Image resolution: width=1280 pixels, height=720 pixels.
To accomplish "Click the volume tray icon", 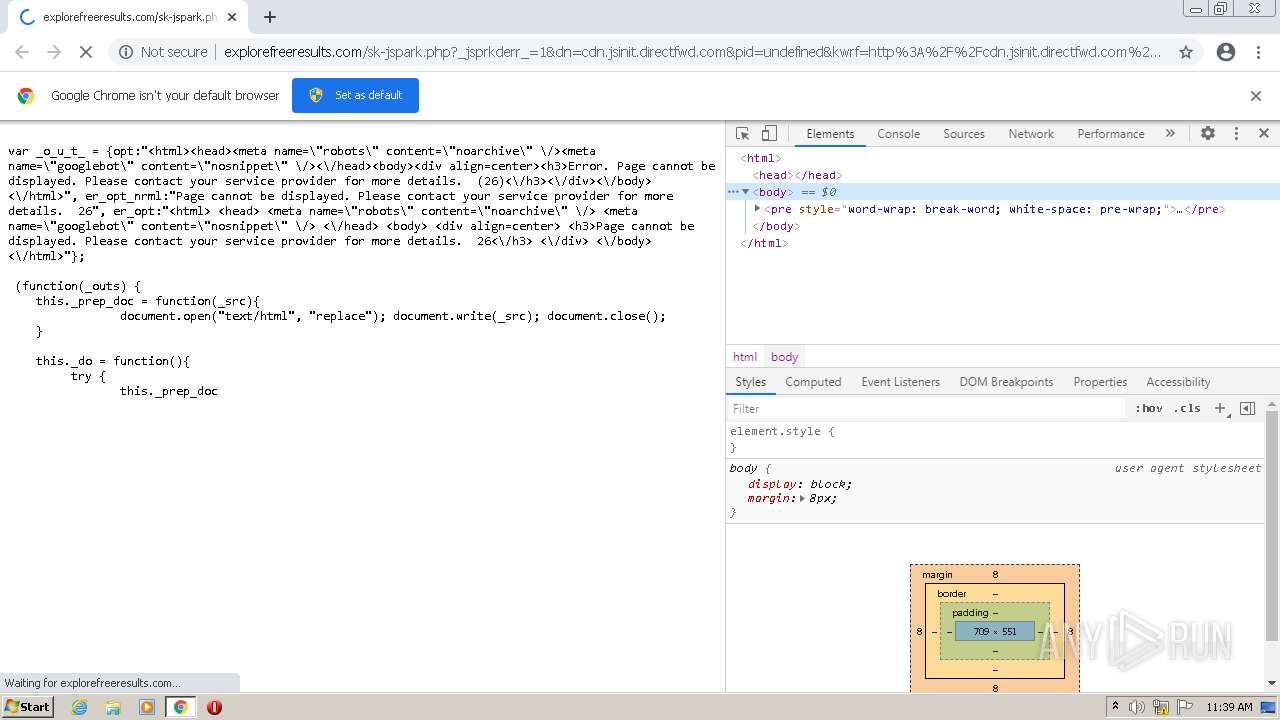I will (1137, 707).
